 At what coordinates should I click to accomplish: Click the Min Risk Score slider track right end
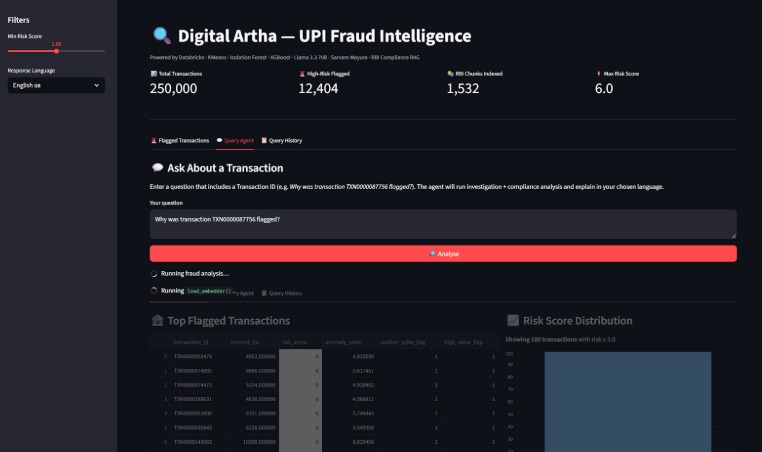[103, 51]
